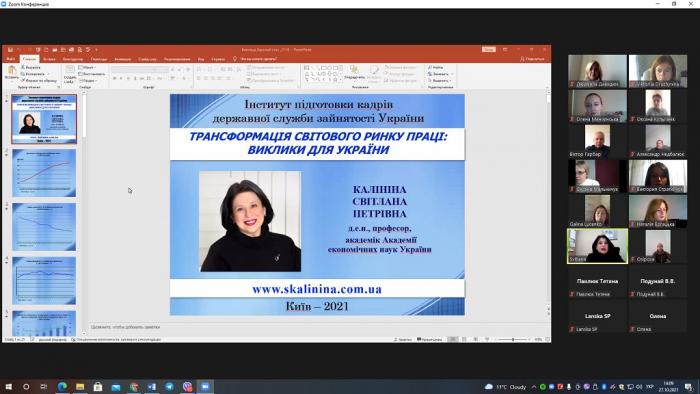This screenshot has width=700, height=394.
Task: Click the www.skalinina.com.ua link on slide
Action: point(317,289)
